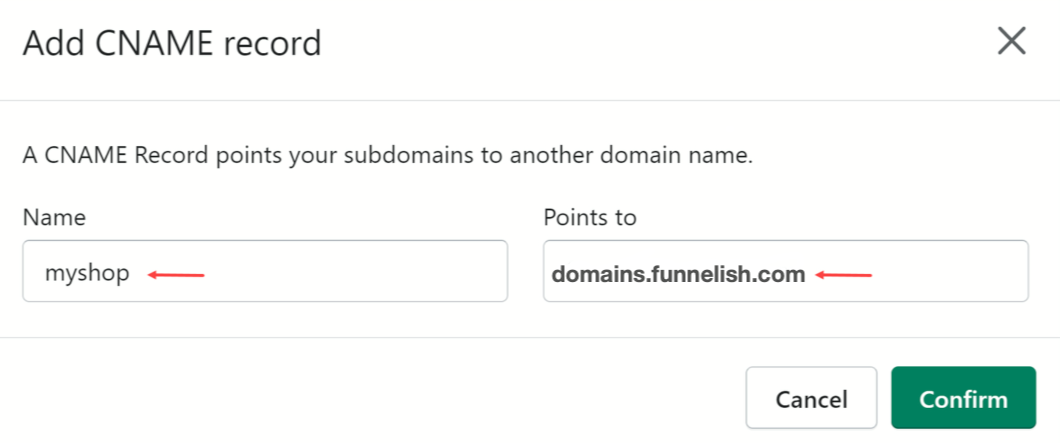Click the "Name" field label
The image size is (1060, 443).
click(x=54, y=217)
